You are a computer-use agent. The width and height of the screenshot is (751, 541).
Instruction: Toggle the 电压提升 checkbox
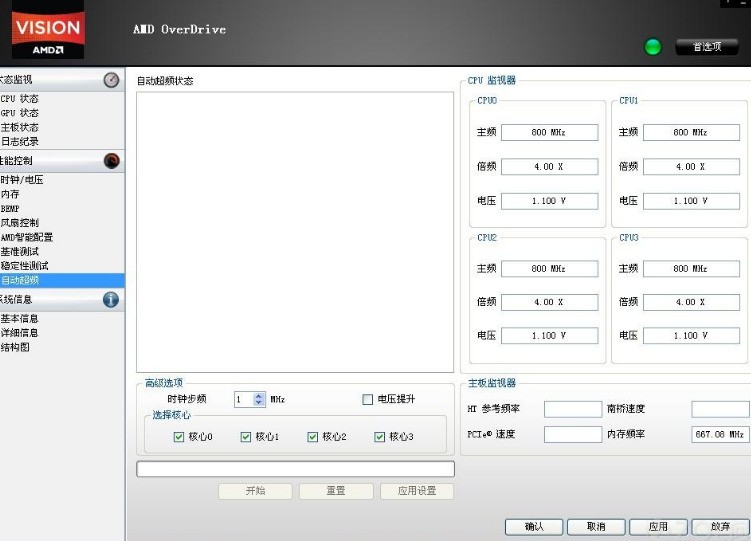pos(367,399)
